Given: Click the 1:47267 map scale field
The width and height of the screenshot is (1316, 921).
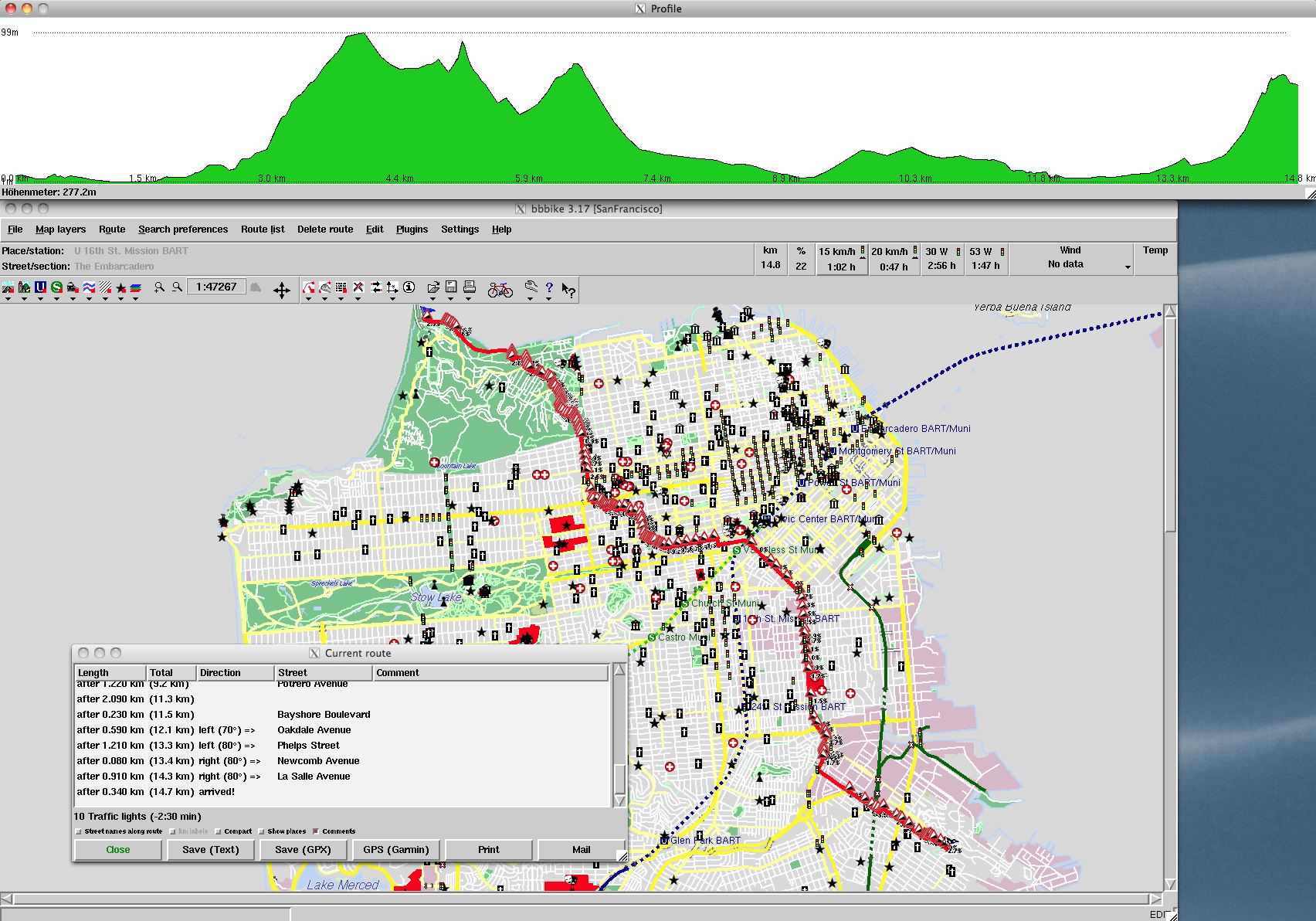Looking at the screenshot, I should (216, 287).
